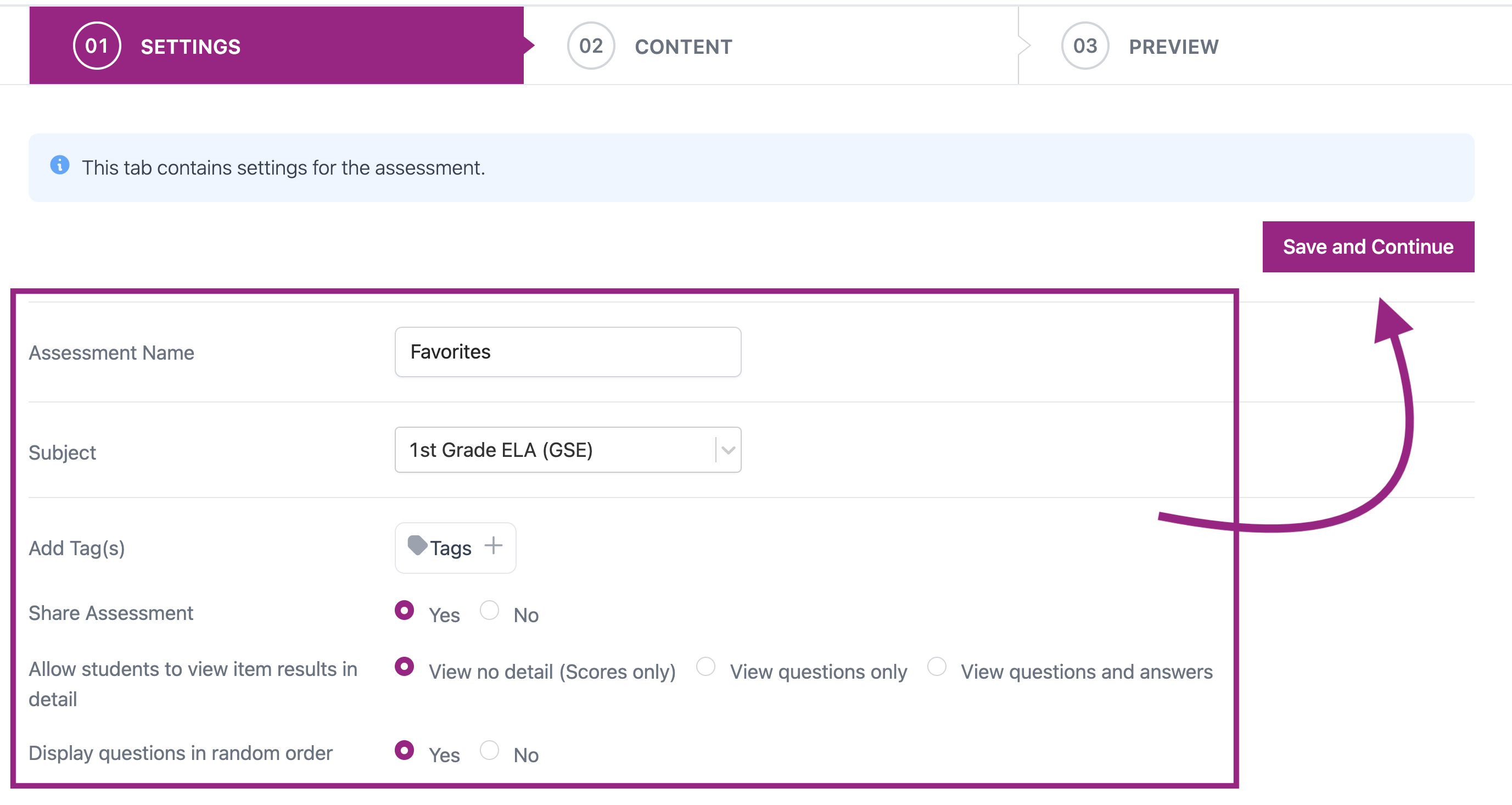Click the blue info icon in the banner
The height and width of the screenshot is (805, 1512).
60,165
